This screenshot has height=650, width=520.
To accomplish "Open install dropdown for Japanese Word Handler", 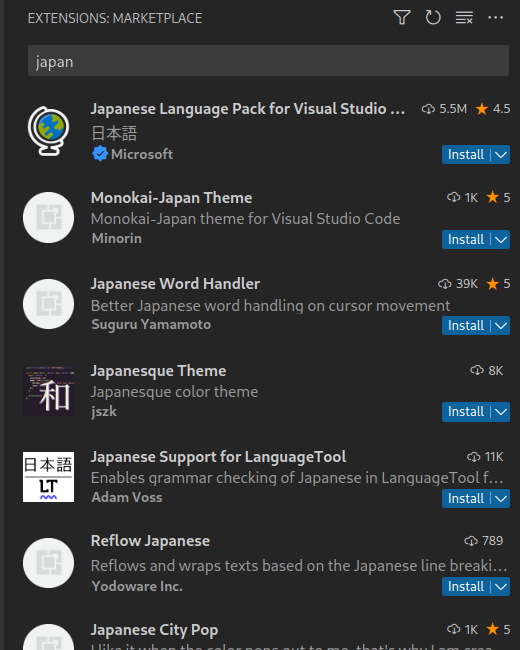I will tap(501, 326).
